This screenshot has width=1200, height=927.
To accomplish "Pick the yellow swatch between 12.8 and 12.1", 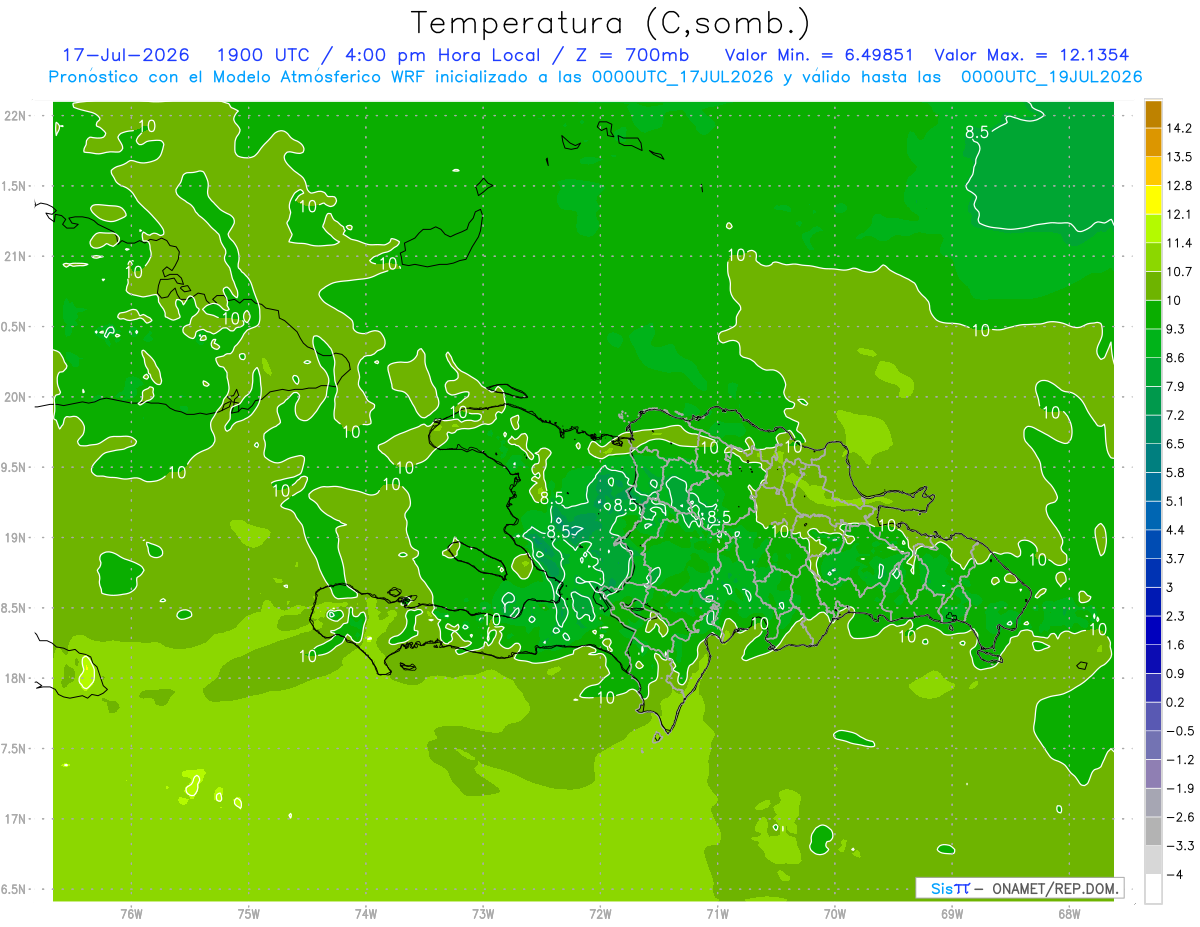I will [x=1153, y=200].
